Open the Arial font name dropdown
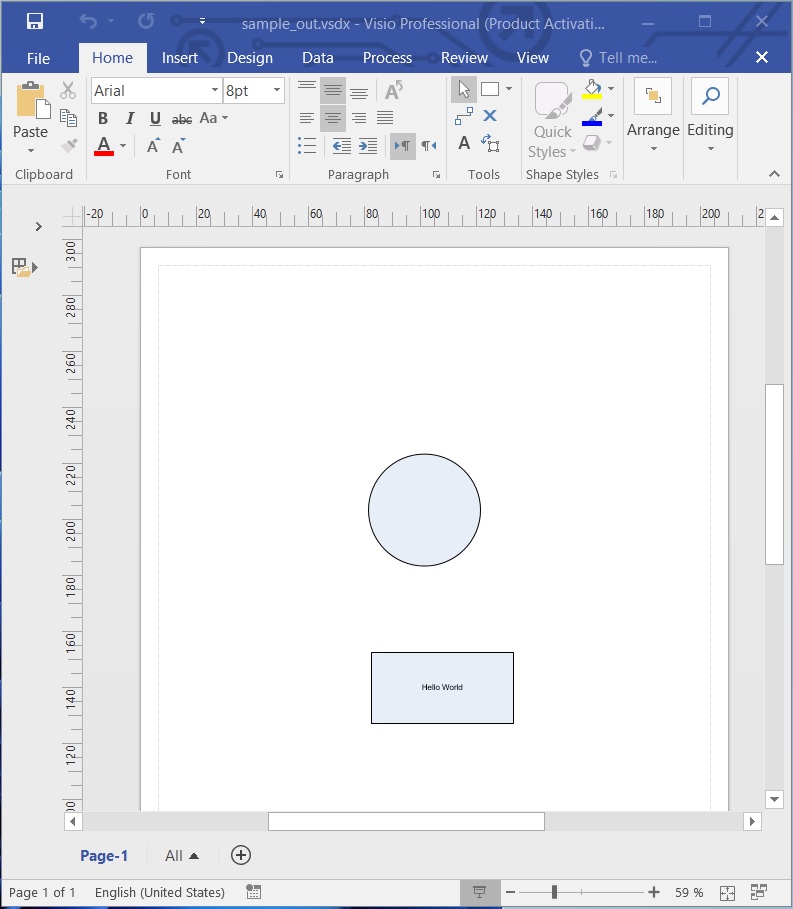The image size is (793, 909). click(214, 91)
